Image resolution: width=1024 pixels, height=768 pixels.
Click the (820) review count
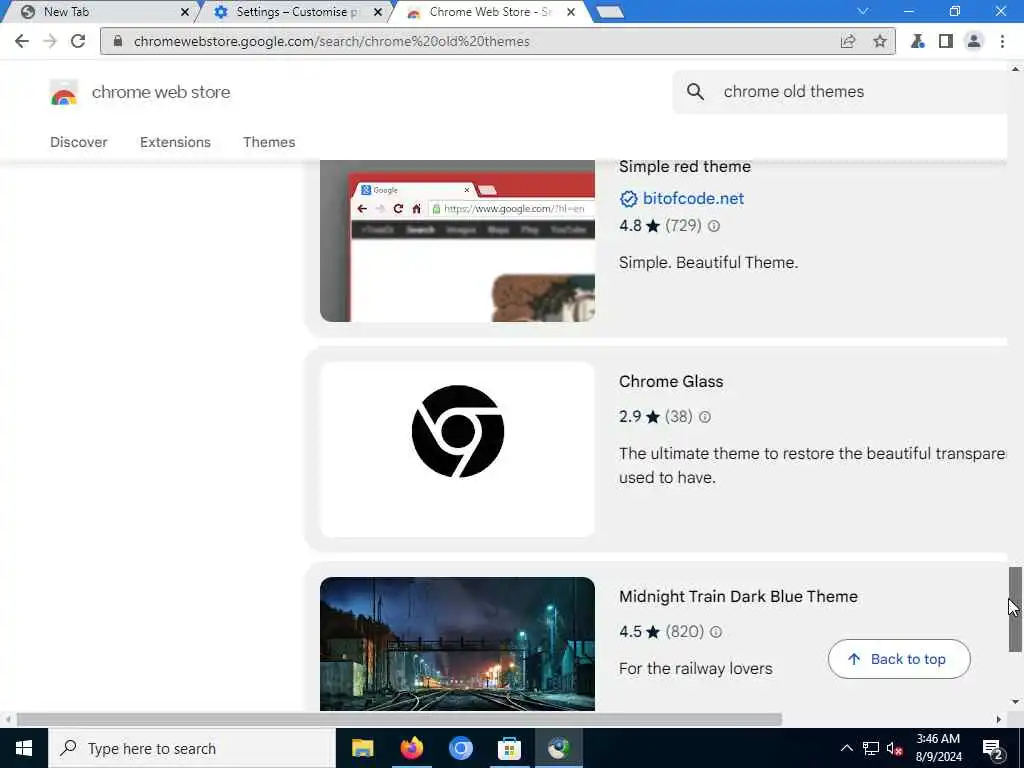point(684,632)
